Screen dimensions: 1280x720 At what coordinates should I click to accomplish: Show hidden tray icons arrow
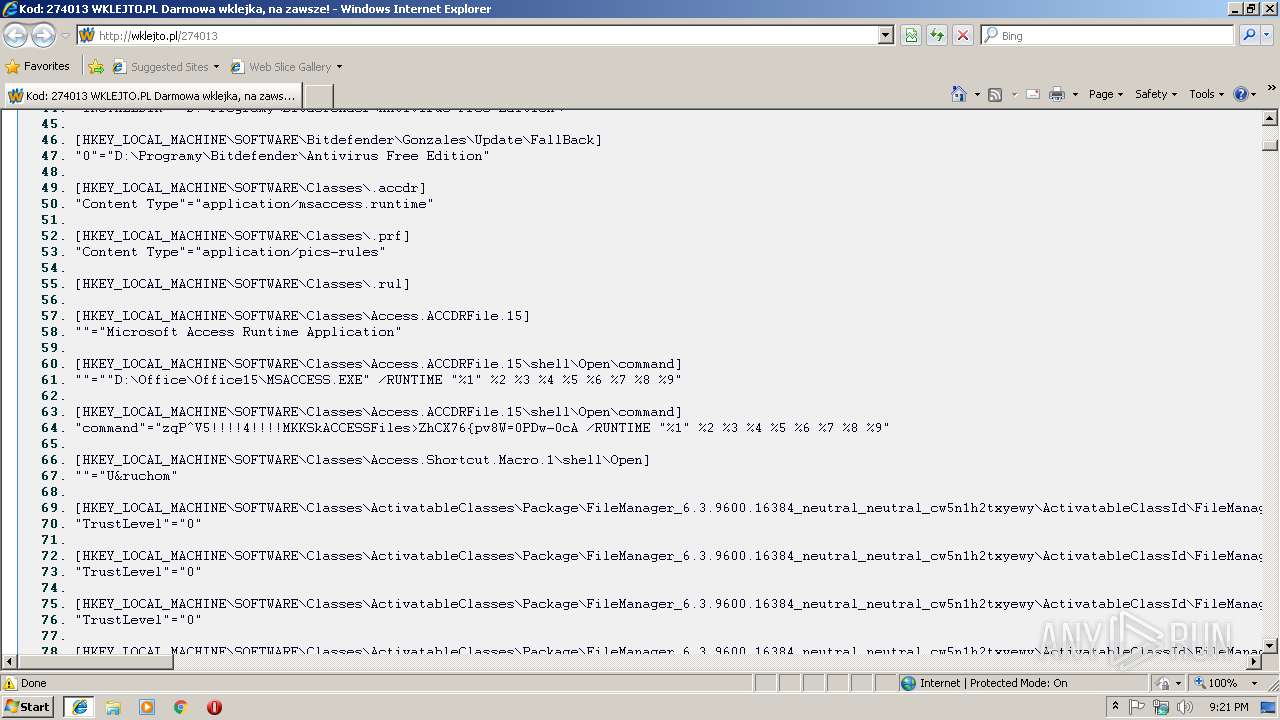point(1116,707)
